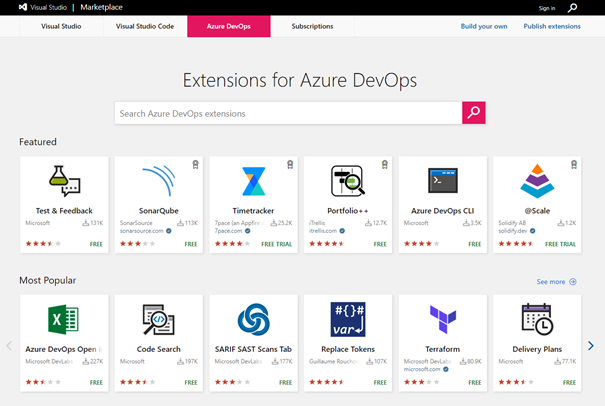Click the Replace Tokens card title

click(348, 349)
